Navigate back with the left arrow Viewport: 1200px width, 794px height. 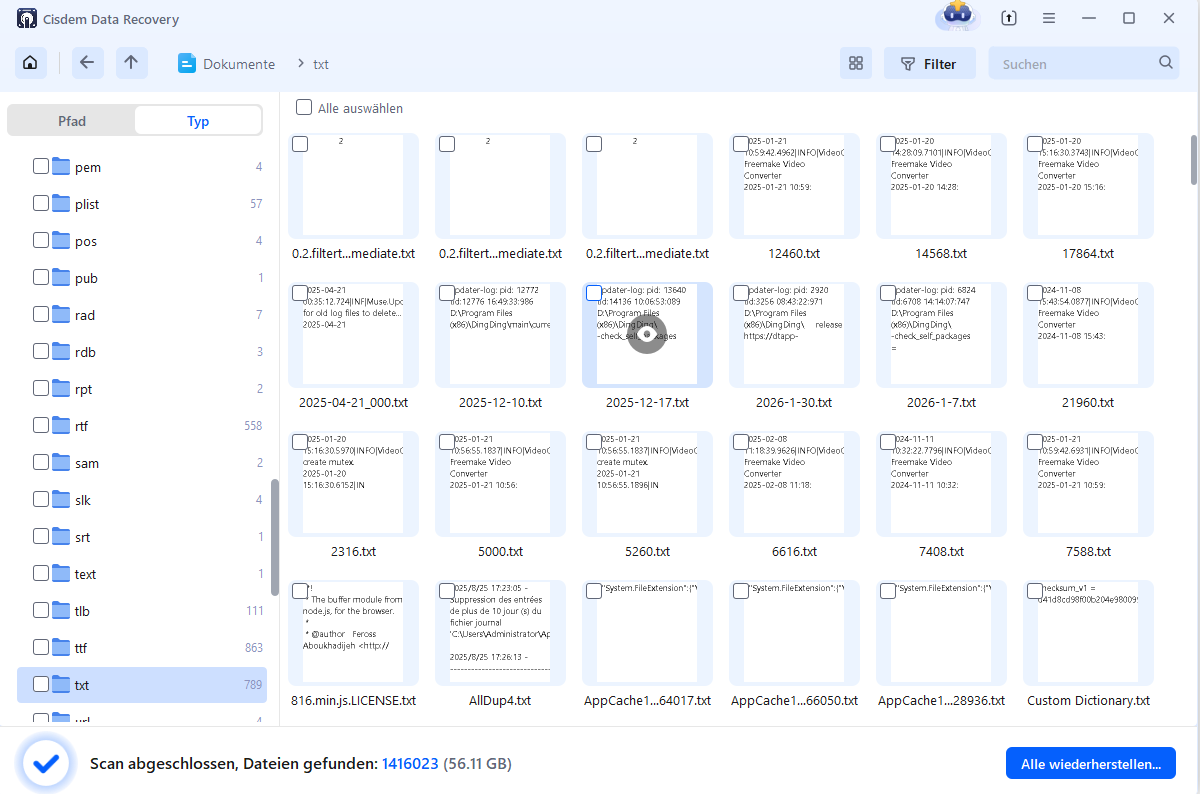pyautogui.click(x=87, y=63)
